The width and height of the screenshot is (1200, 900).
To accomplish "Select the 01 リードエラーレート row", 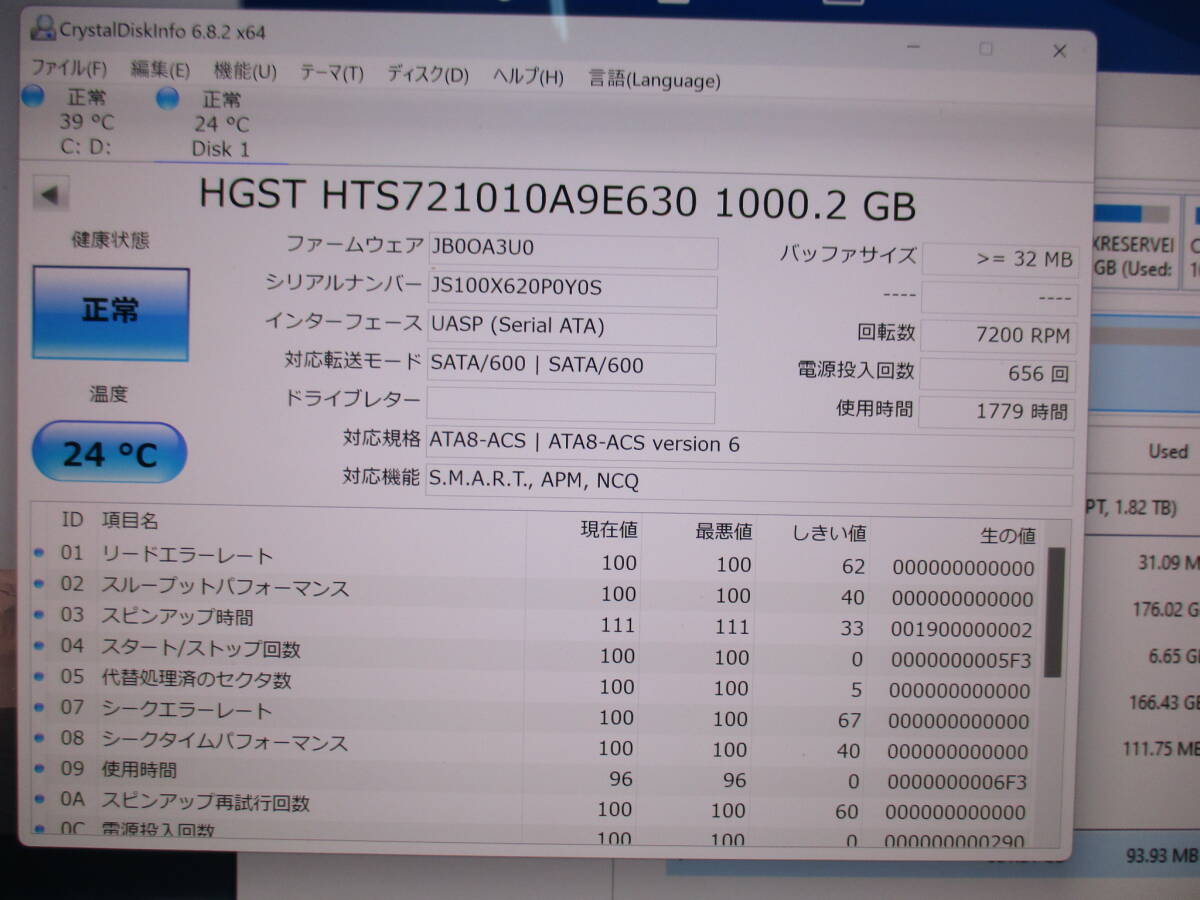I will (535, 560).
